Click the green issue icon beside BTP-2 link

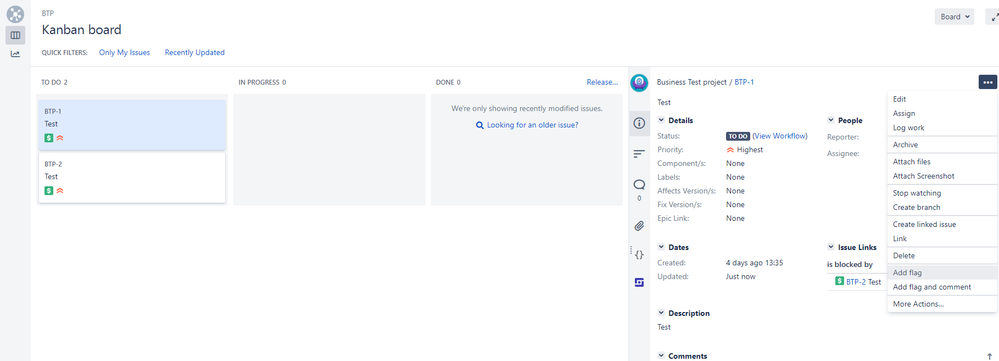(x=839, y=281)
